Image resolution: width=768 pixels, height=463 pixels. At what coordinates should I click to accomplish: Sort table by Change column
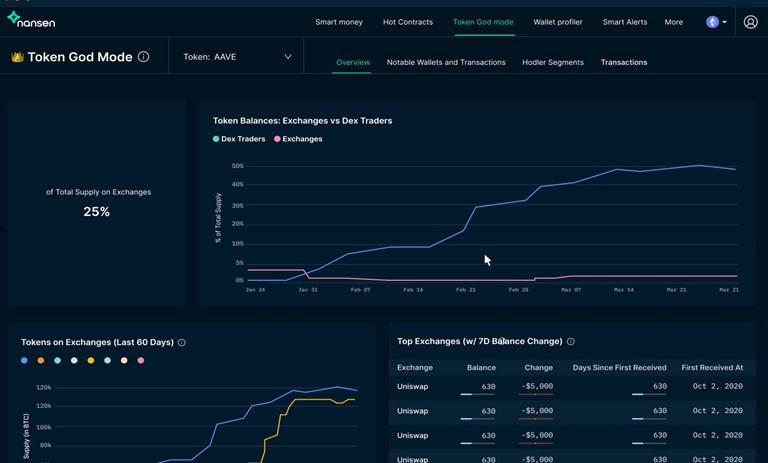[x=539, y=367]
